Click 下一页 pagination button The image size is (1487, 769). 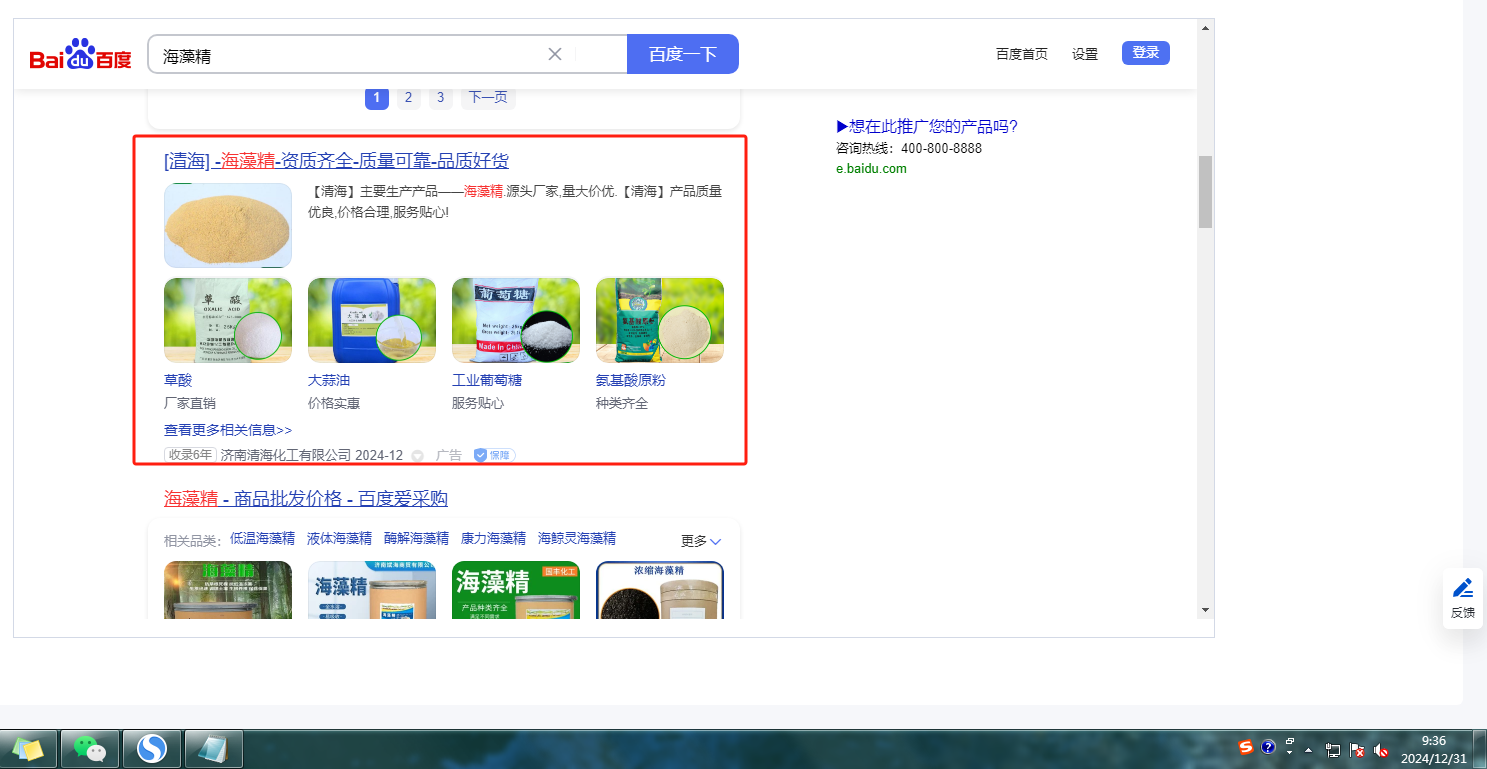click(488, 97)
